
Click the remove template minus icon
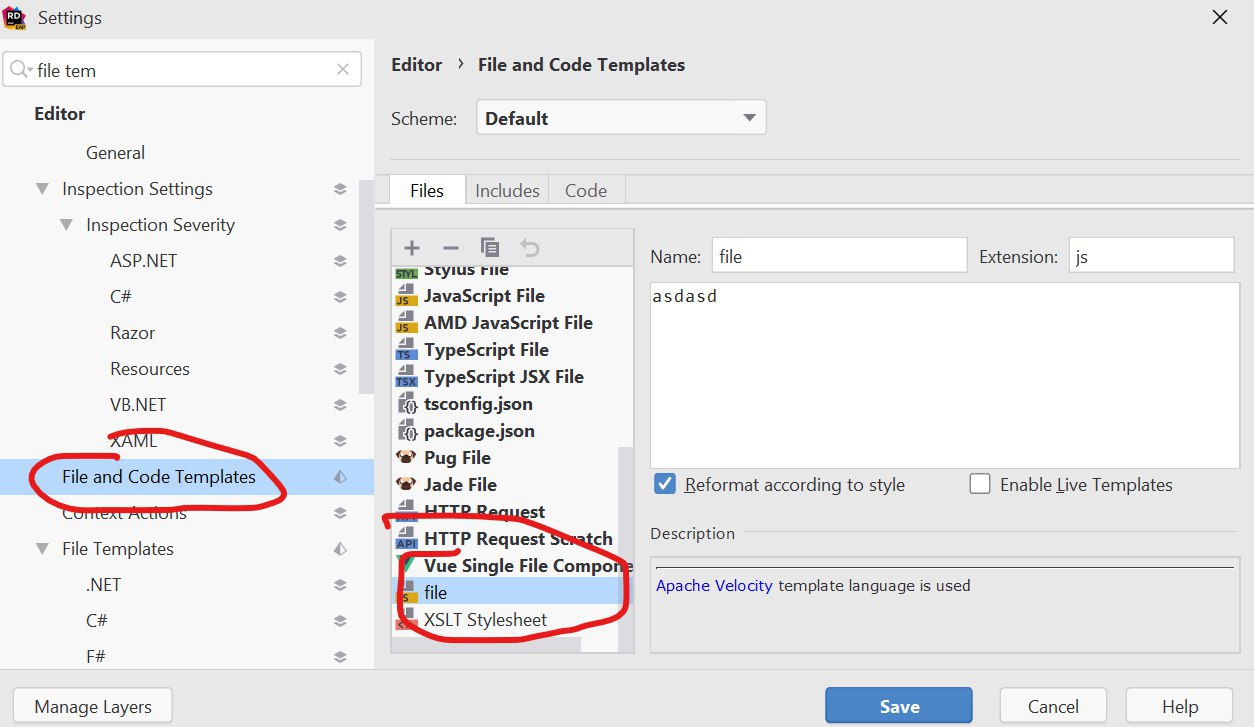pos(450,247)
